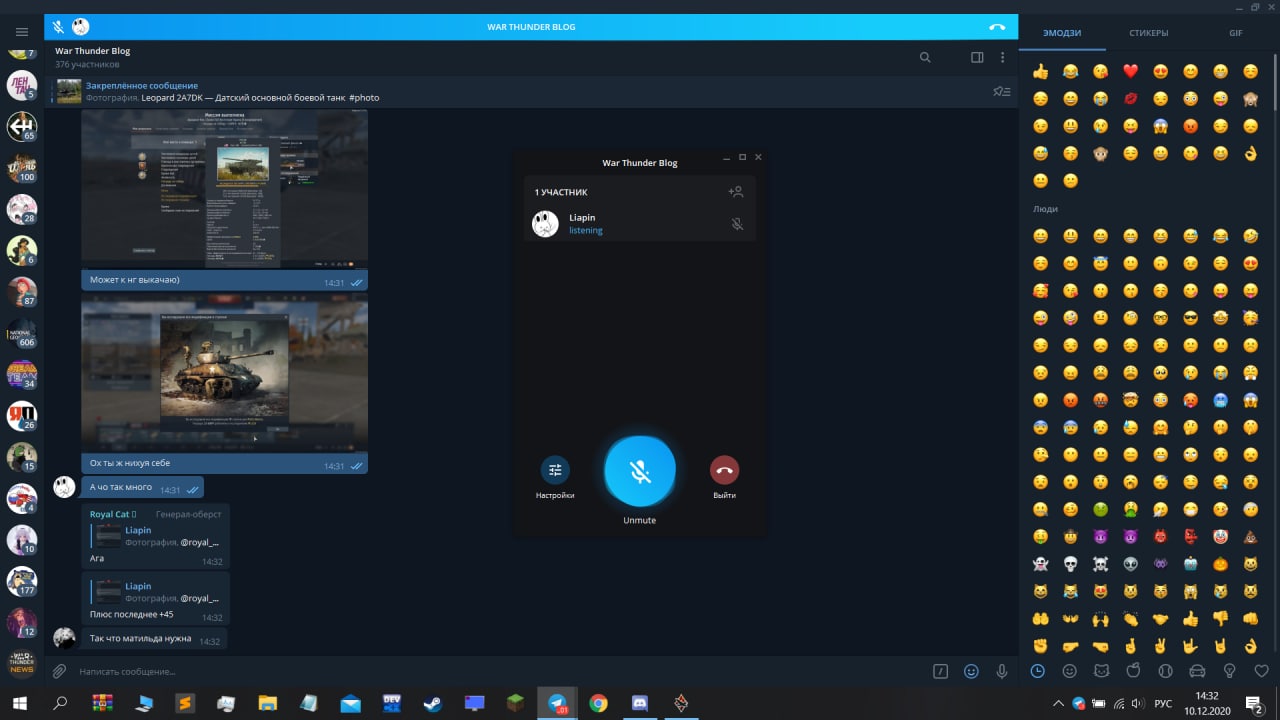Insert the thumbs up emoji from recents

point(1041,72)
